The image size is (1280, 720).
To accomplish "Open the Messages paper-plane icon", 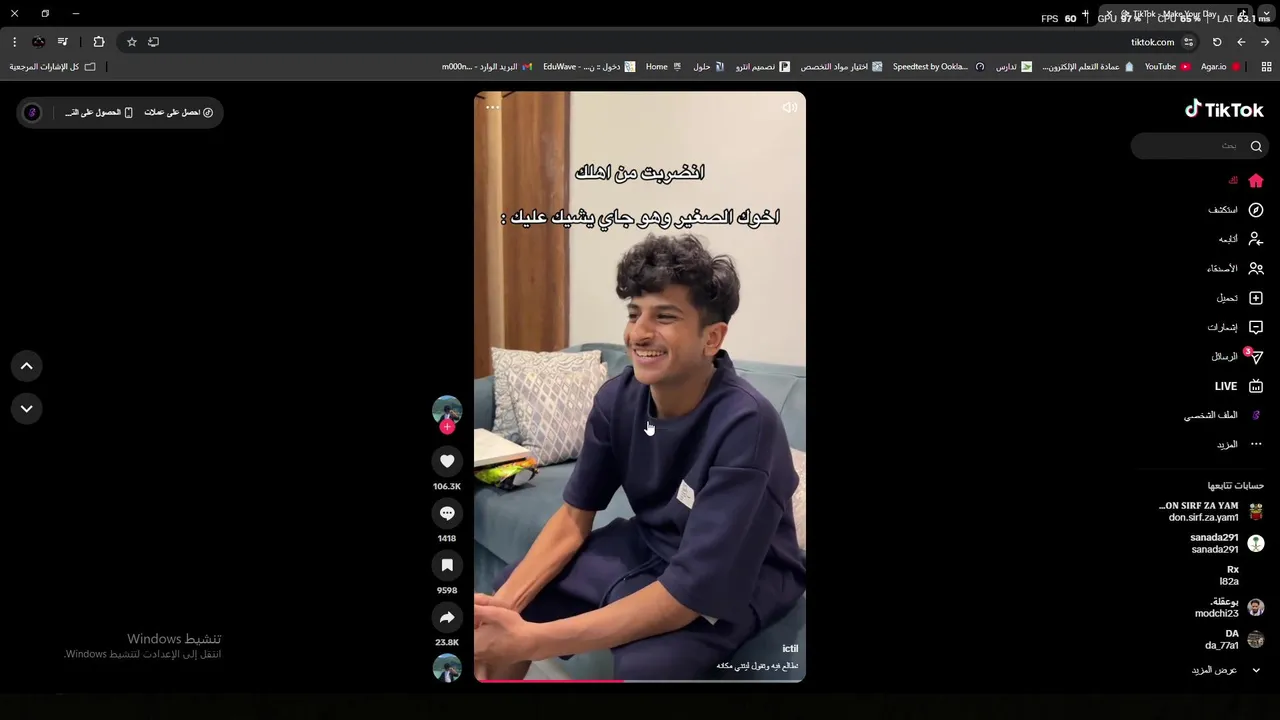I will pyautogui.click(x=1256, y=356).
